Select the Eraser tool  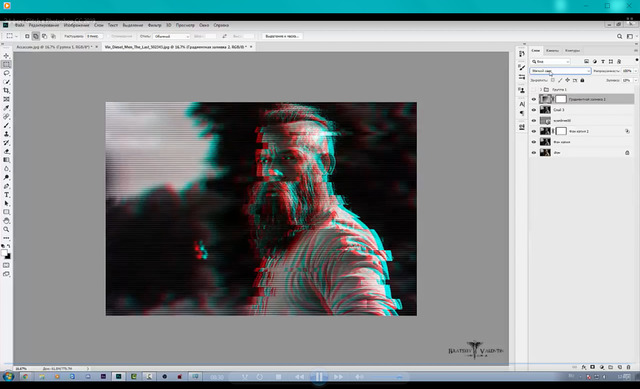(x=6, y=151)
